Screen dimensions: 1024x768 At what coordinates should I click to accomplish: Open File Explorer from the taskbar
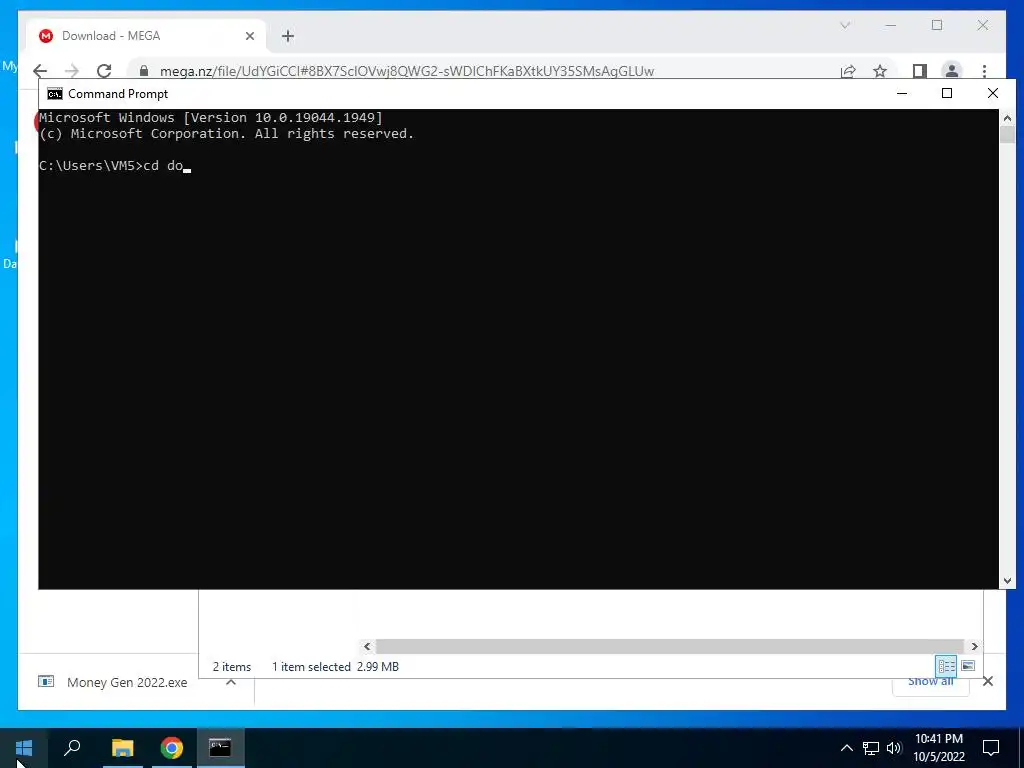[x=122, y=748]
